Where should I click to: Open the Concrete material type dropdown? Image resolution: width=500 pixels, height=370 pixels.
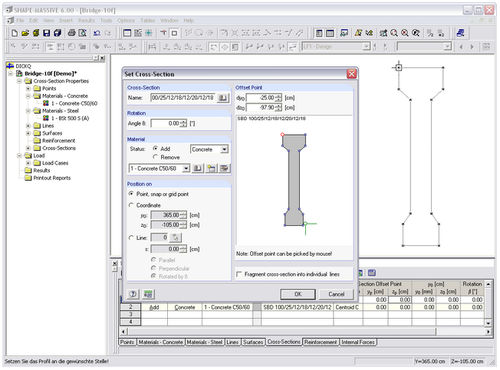225,149
